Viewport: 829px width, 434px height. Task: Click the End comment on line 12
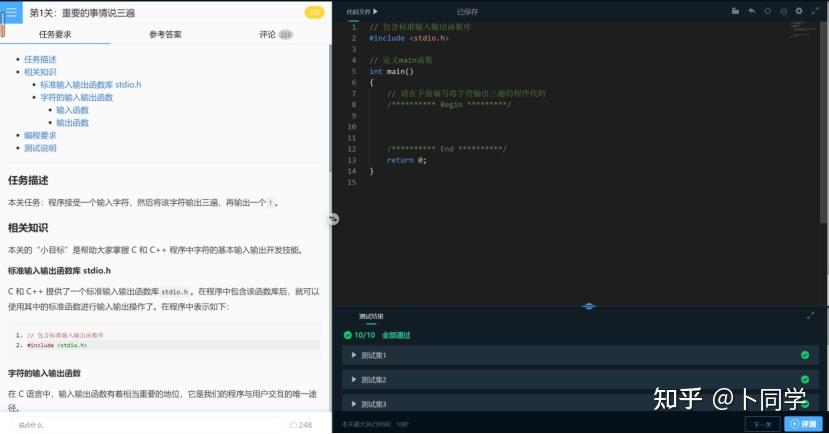coord(447,149)
